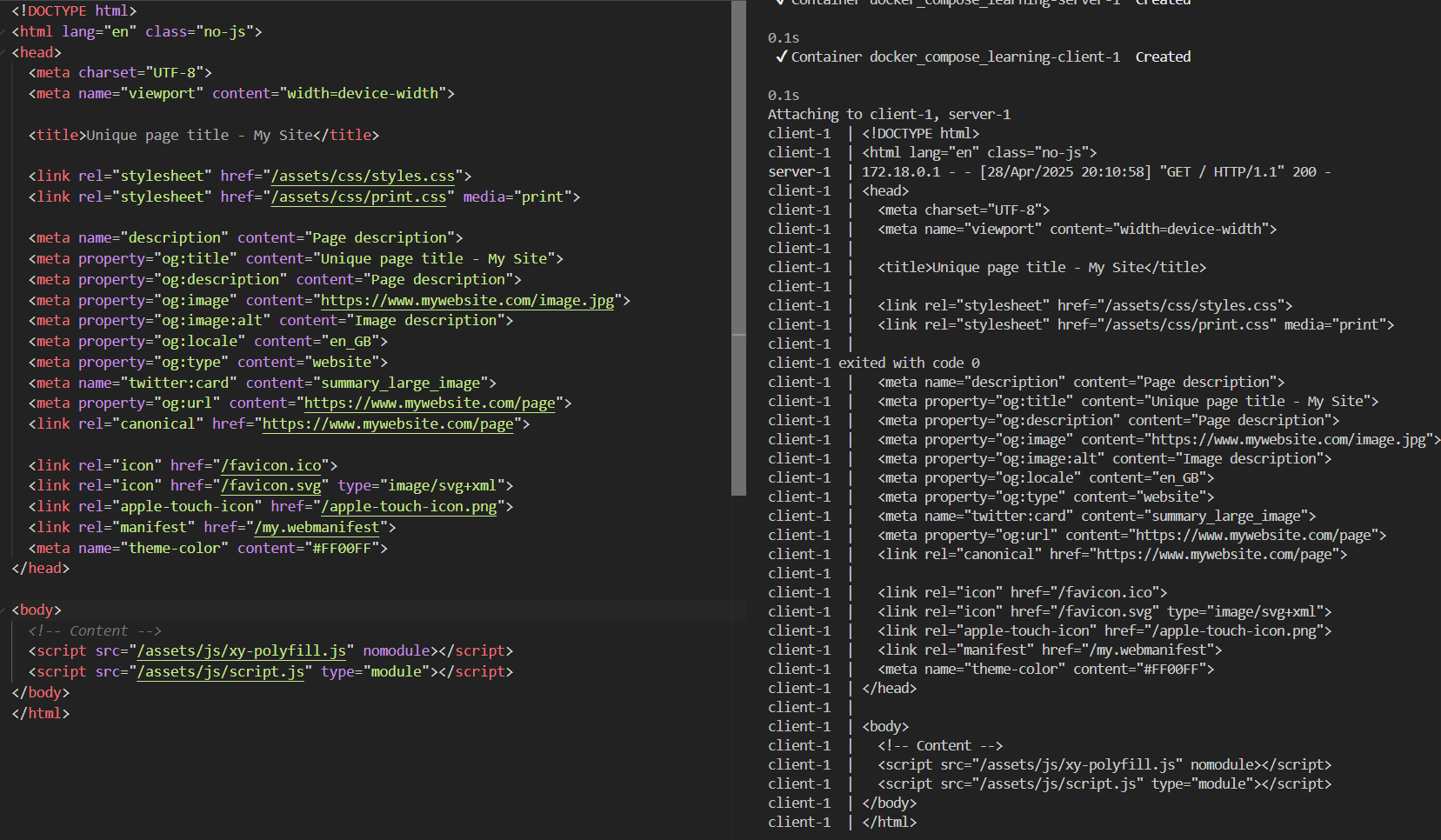Follow the /assets/css/print.css href in editor
1441x840 pixels.
click(x=359, y=197)
